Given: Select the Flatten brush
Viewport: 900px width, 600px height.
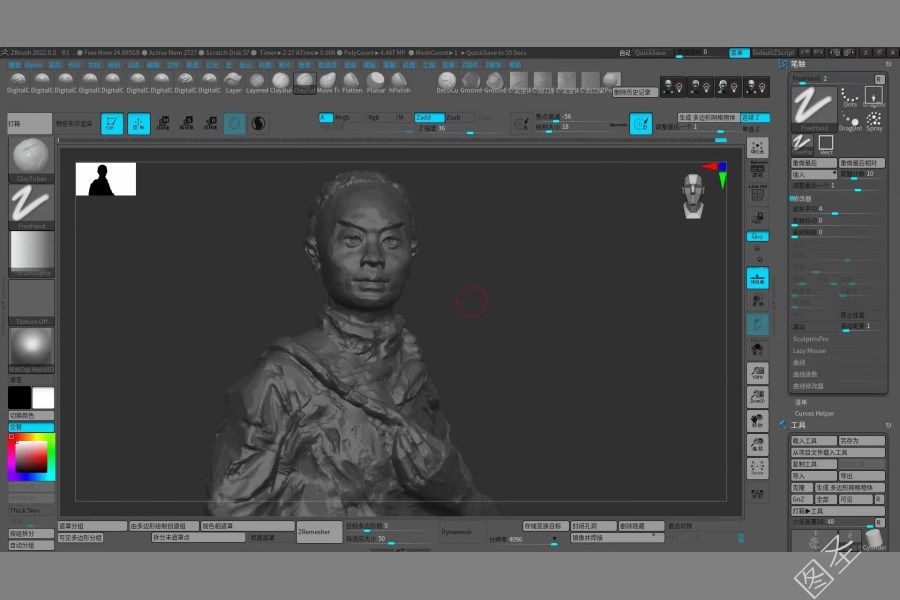Looking at the screenshot, I should coord(352,83).
